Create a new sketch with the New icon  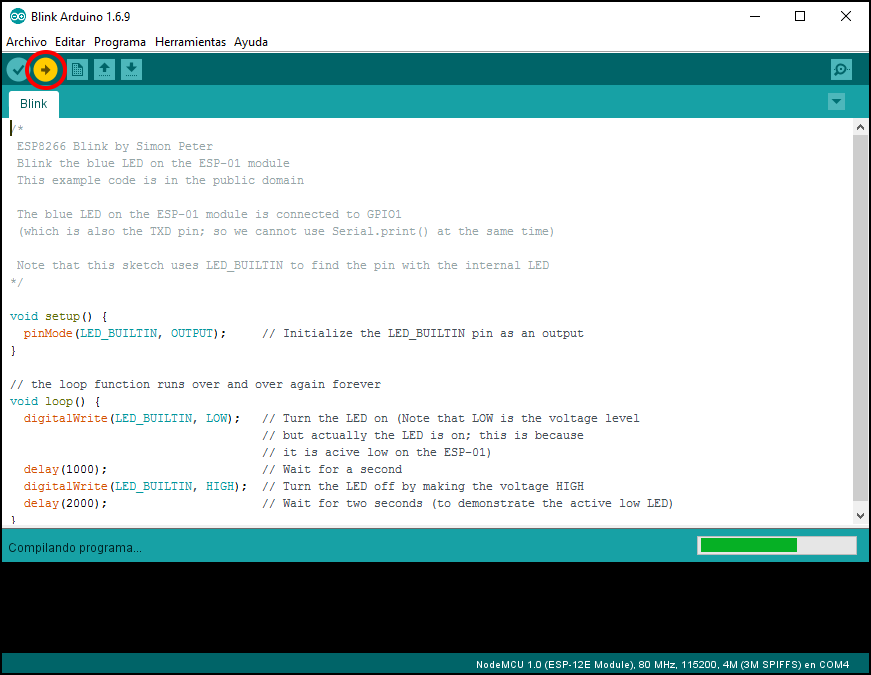click(x=77, y=69)
